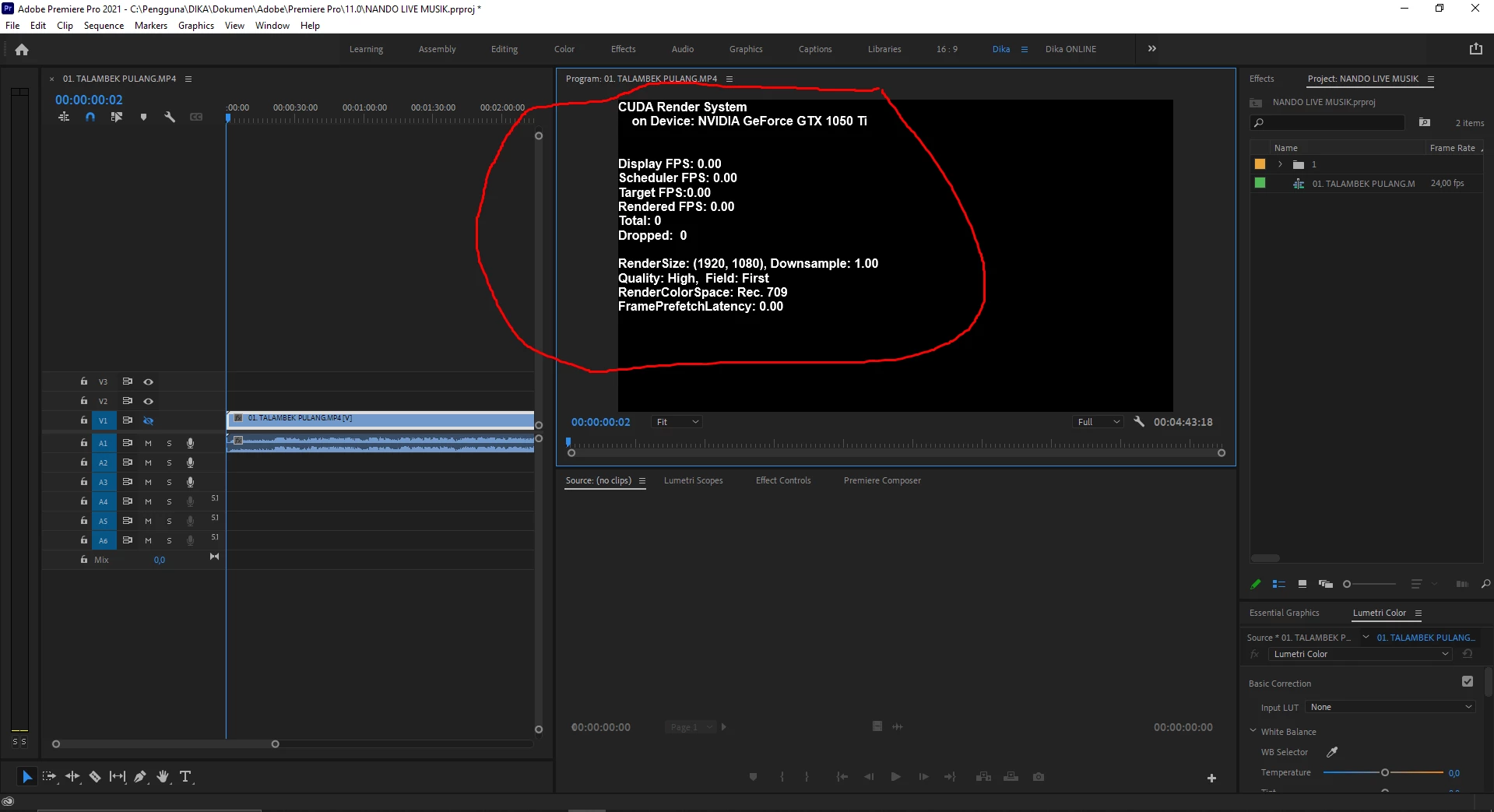The width and height of the screenshot is (1494, 812).
Task: Switch project panel to List View
Action: [1278, 584]
